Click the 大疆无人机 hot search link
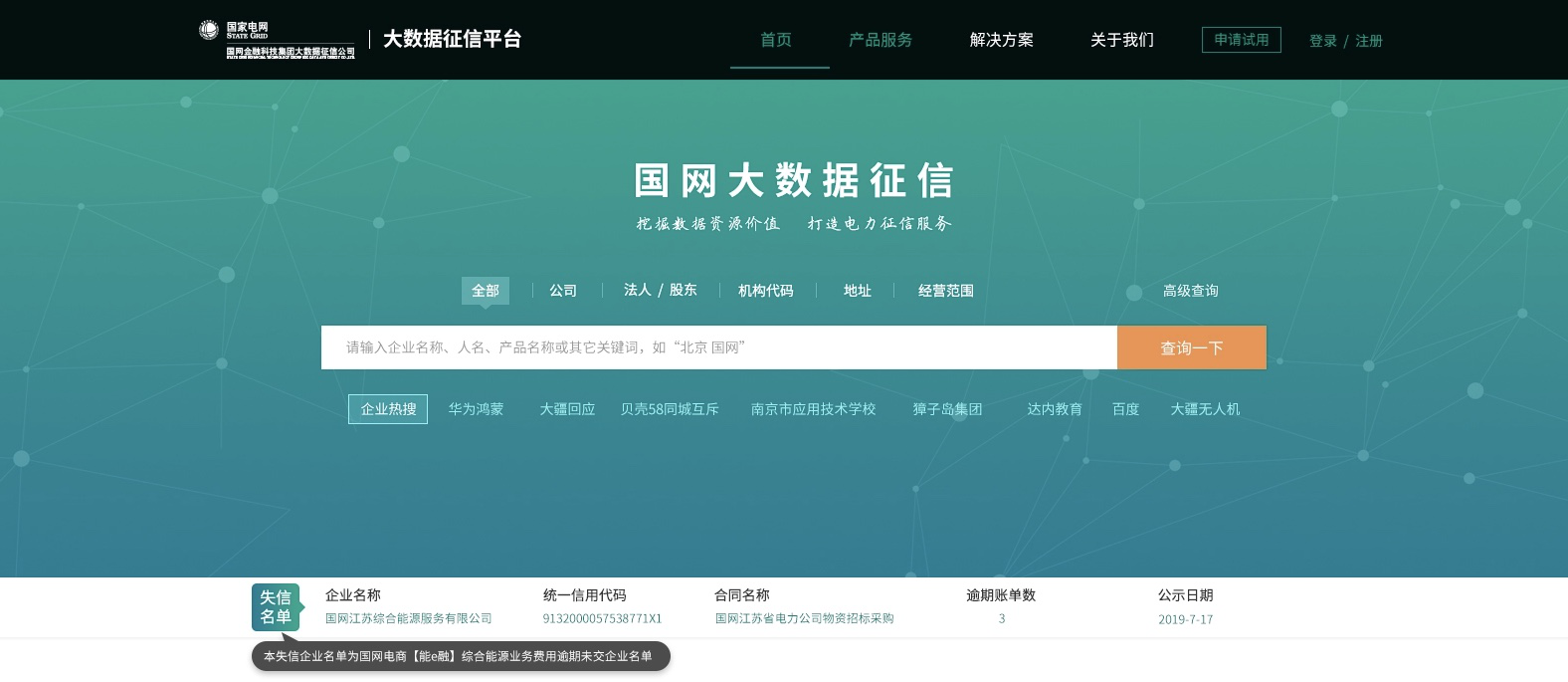This screenshot has height=682, width=1568. [1205, 409]
